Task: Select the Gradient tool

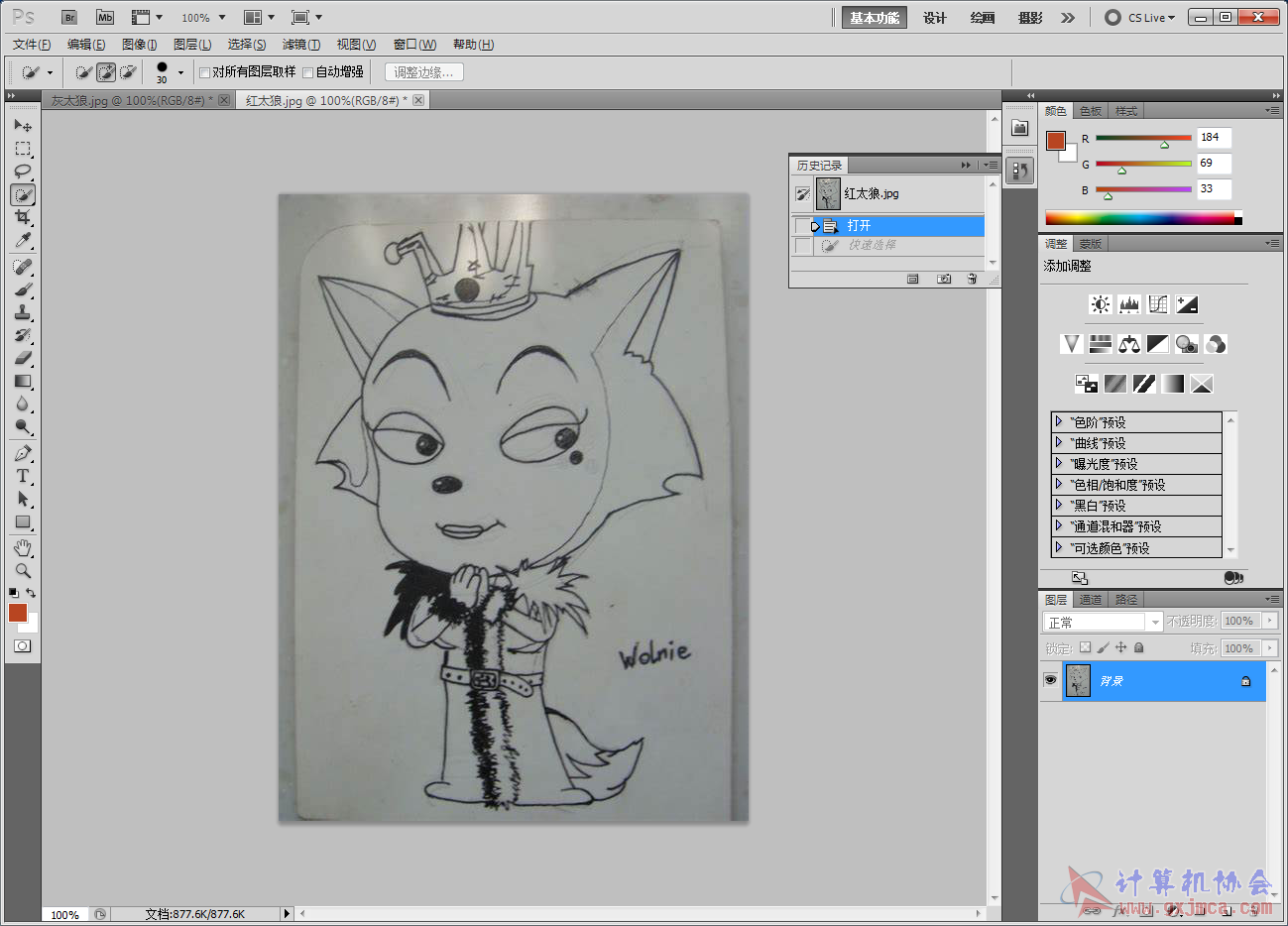Action: click(23, 382)
